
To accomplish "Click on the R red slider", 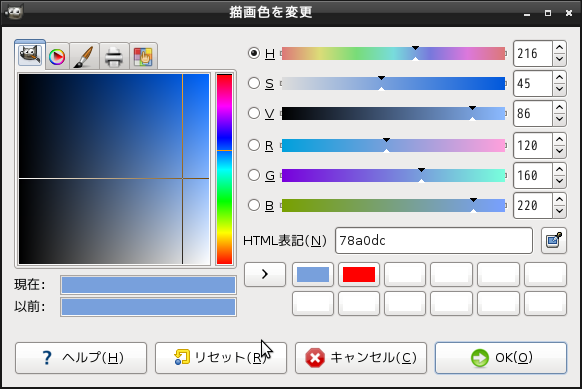I will point(393,146).
